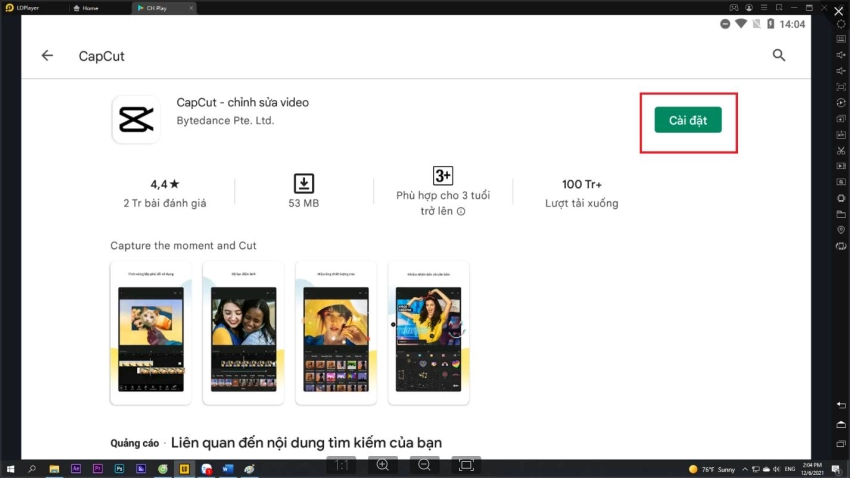Open Android recent apps button in sidebar

coord(841,442)
